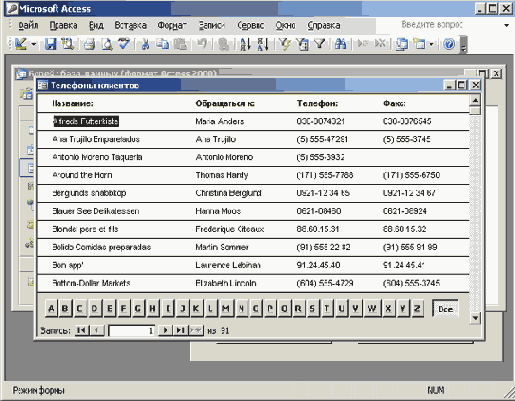515x401 pixels.
Task: Toggle the letter R filter button
Action: [x=298, y=308]
